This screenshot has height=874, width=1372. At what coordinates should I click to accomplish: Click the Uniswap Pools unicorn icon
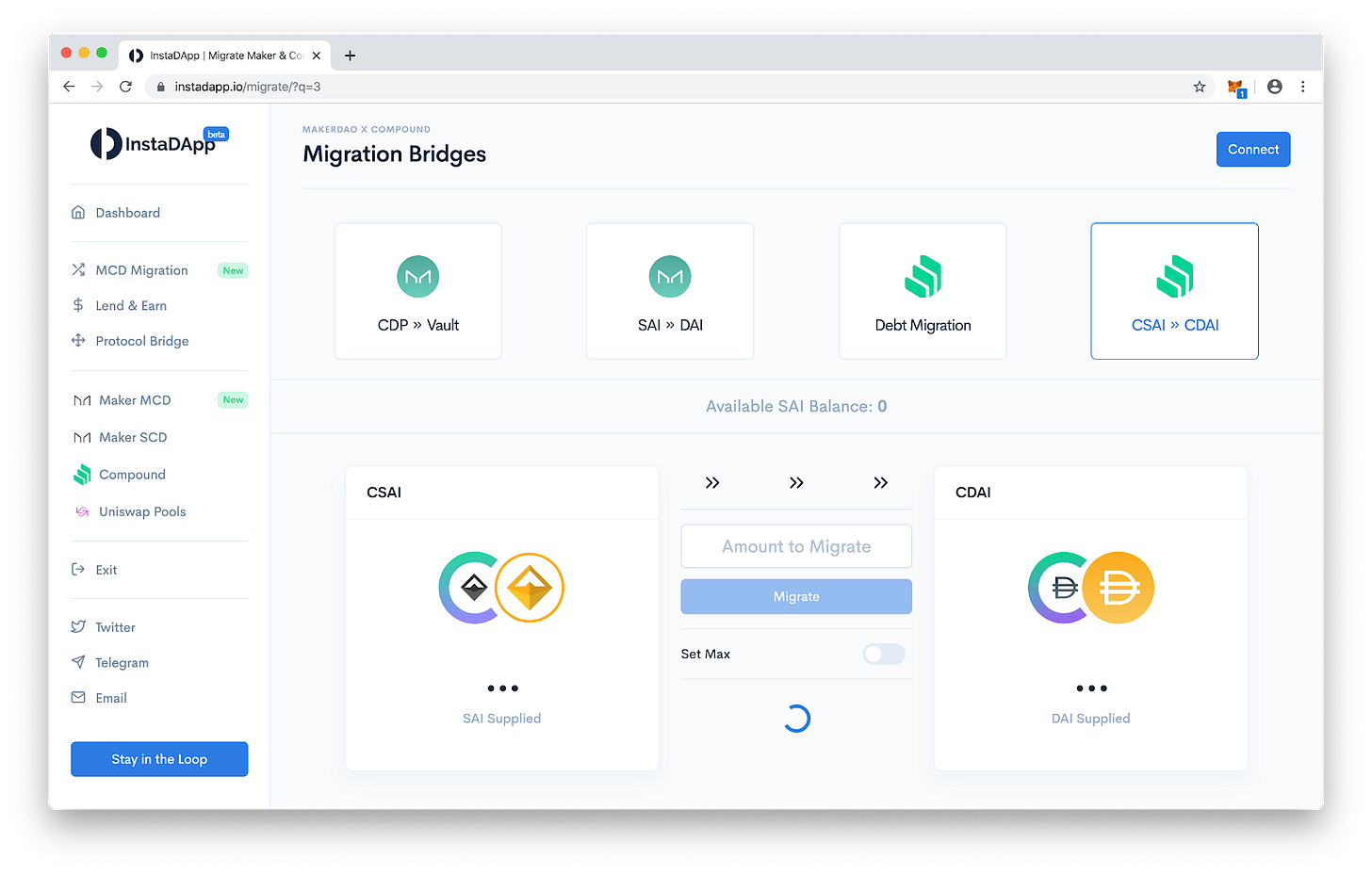(x=82, y=511)
